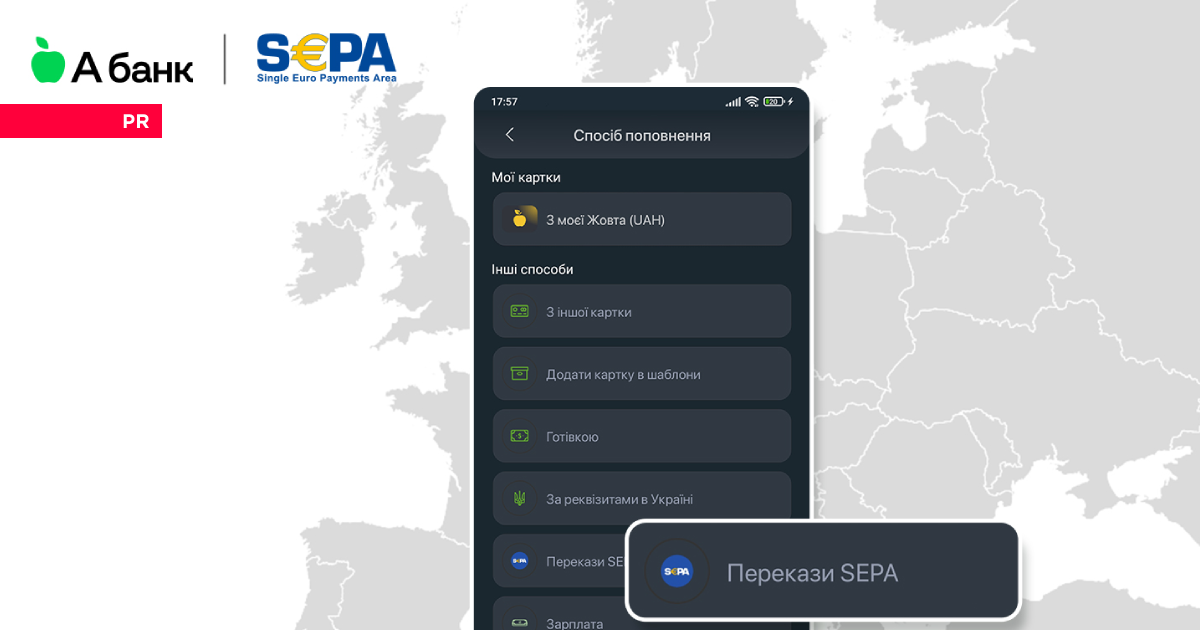Click the green apple А банк logo
The image size is (1200, 630).
click(111, 62)
